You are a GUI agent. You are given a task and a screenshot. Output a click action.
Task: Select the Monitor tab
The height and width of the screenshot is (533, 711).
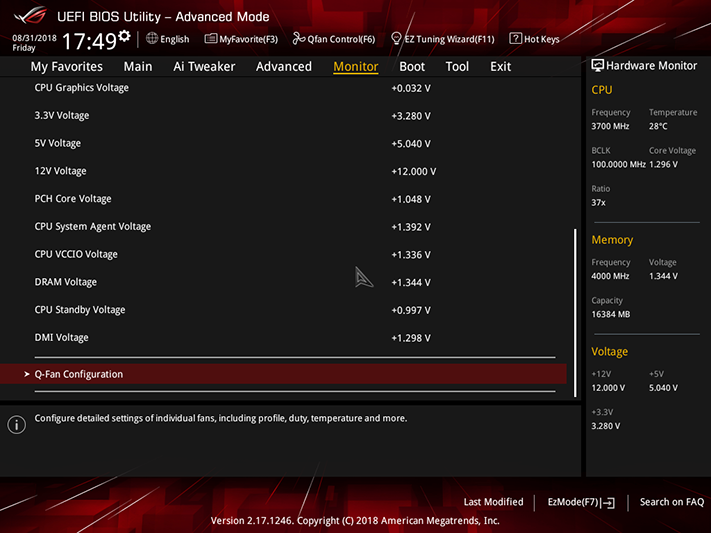[x=356, y=66]
